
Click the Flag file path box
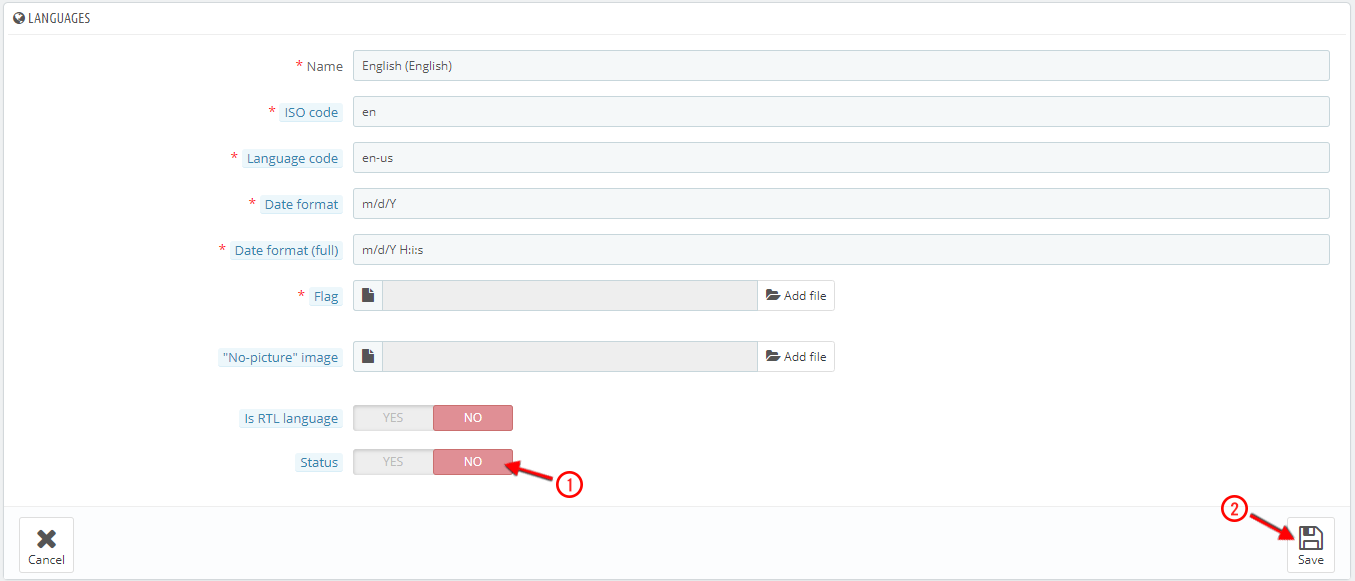coord(570,296)
